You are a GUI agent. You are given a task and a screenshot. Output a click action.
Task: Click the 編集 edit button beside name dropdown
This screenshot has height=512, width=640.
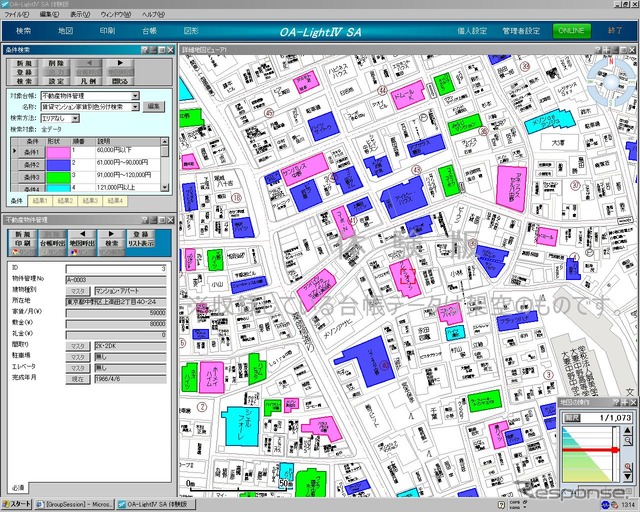click(x=153, y=107)
